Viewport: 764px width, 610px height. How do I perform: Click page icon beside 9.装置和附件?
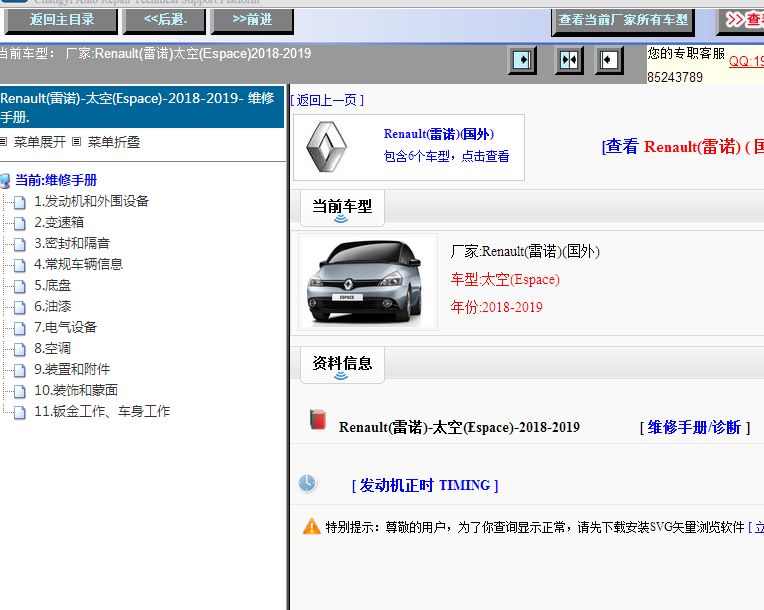coord(20,370)
